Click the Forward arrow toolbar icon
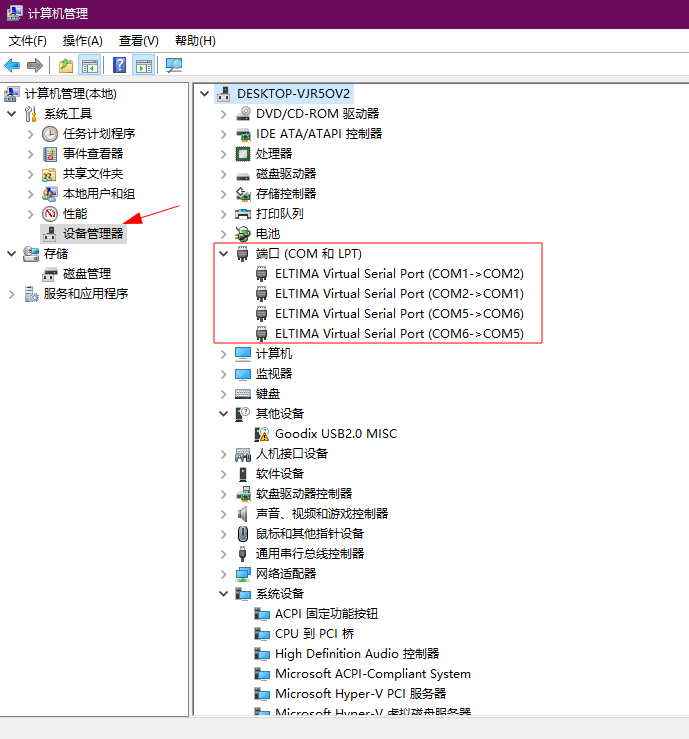This screenshot has height=739, width=689. pos(35,66)
